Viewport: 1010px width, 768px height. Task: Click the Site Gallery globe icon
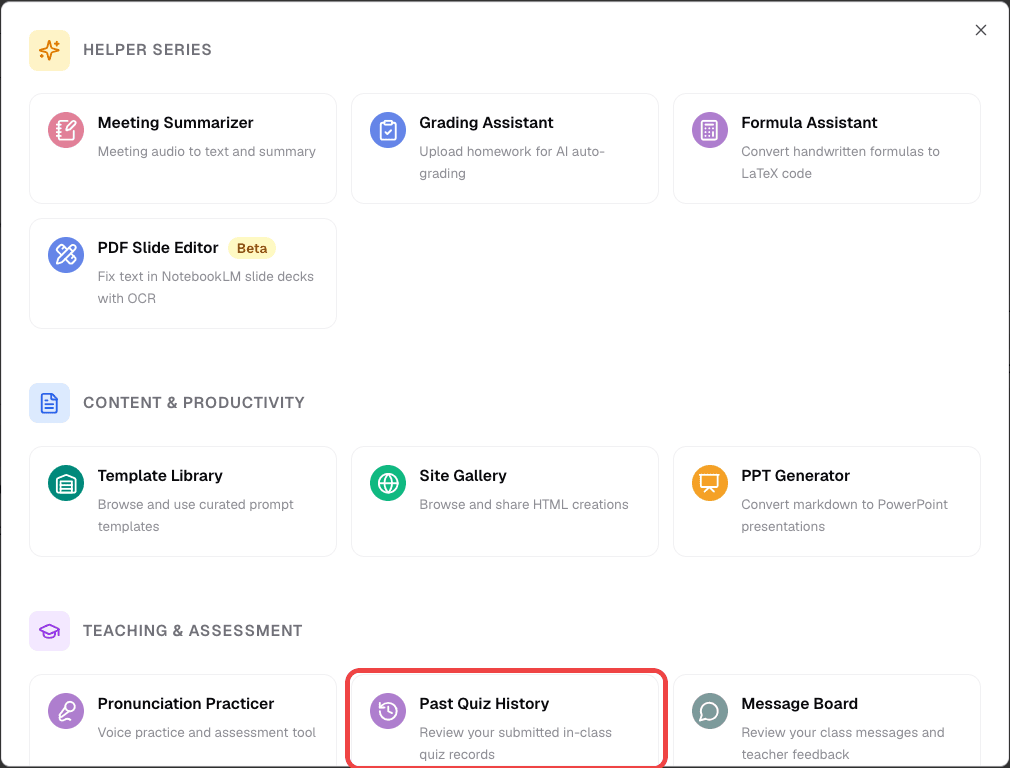tap(388, 483)
